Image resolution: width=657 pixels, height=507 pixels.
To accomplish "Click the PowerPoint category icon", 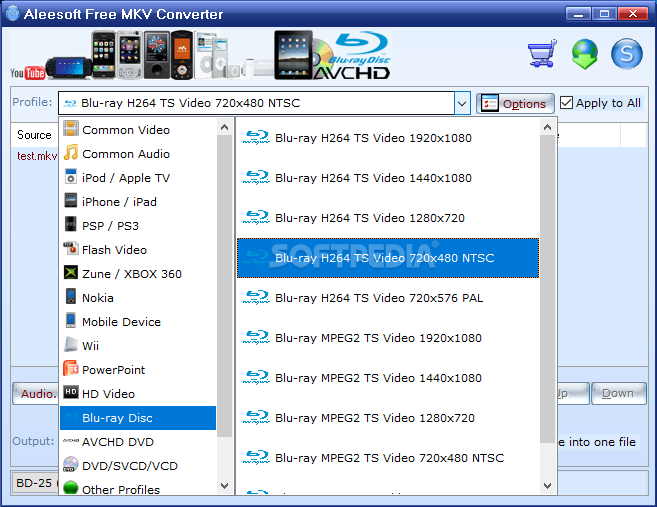I will pos(71,368).
